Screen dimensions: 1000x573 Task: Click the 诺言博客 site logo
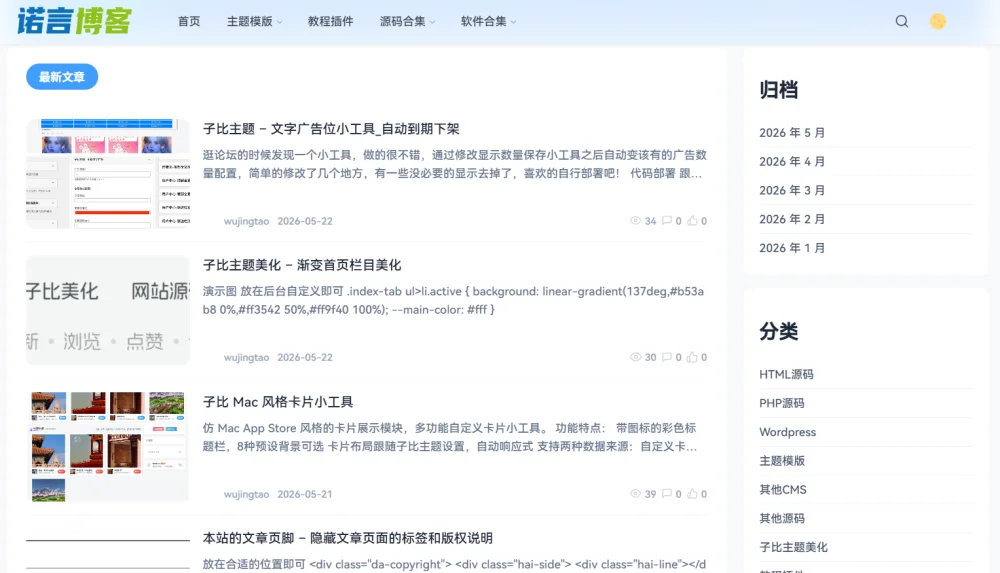[74, 21]
